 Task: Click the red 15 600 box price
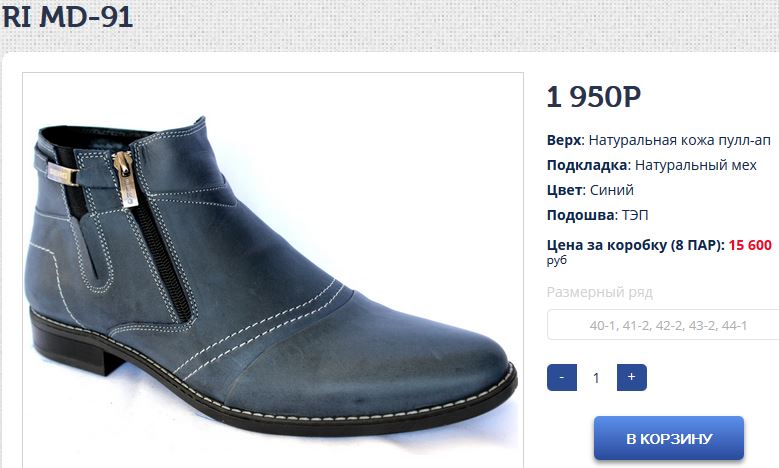click(750, 245)
